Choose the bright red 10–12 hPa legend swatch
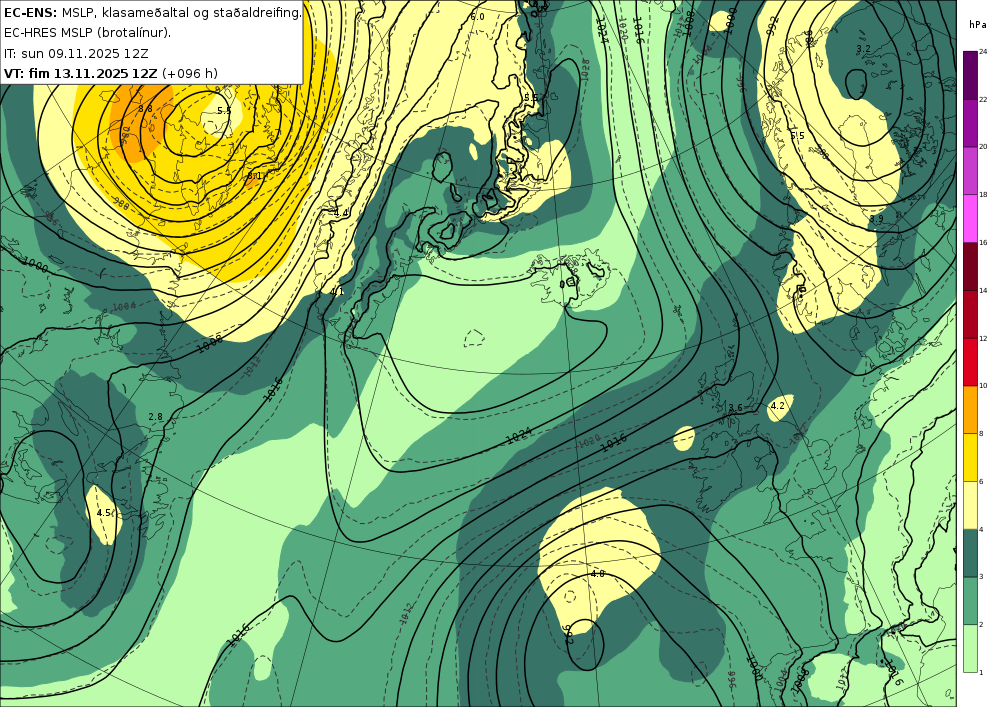The image size is (1000, 707). point(971,361)
